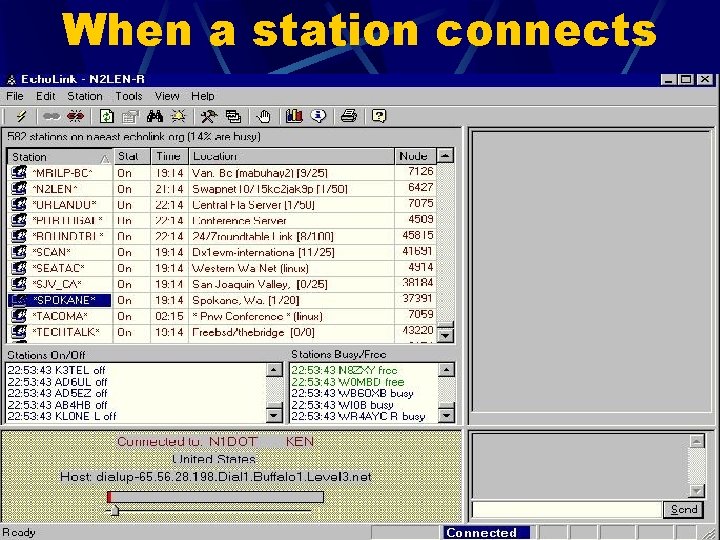Click the question mark Help icon
This screenshot has width=720, height=540.
[x=379, y=116]
